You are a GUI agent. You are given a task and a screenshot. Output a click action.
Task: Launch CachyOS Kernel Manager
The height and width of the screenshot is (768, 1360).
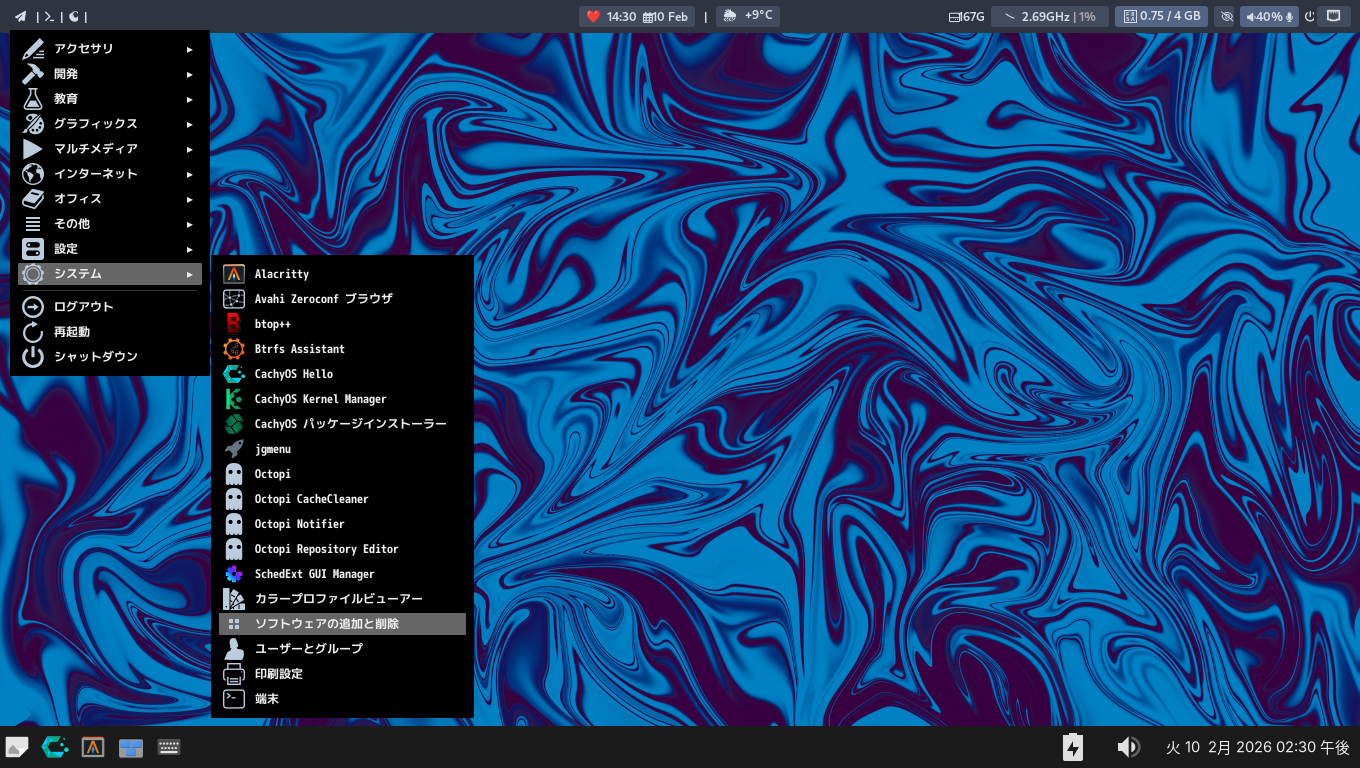click(320, 399)
